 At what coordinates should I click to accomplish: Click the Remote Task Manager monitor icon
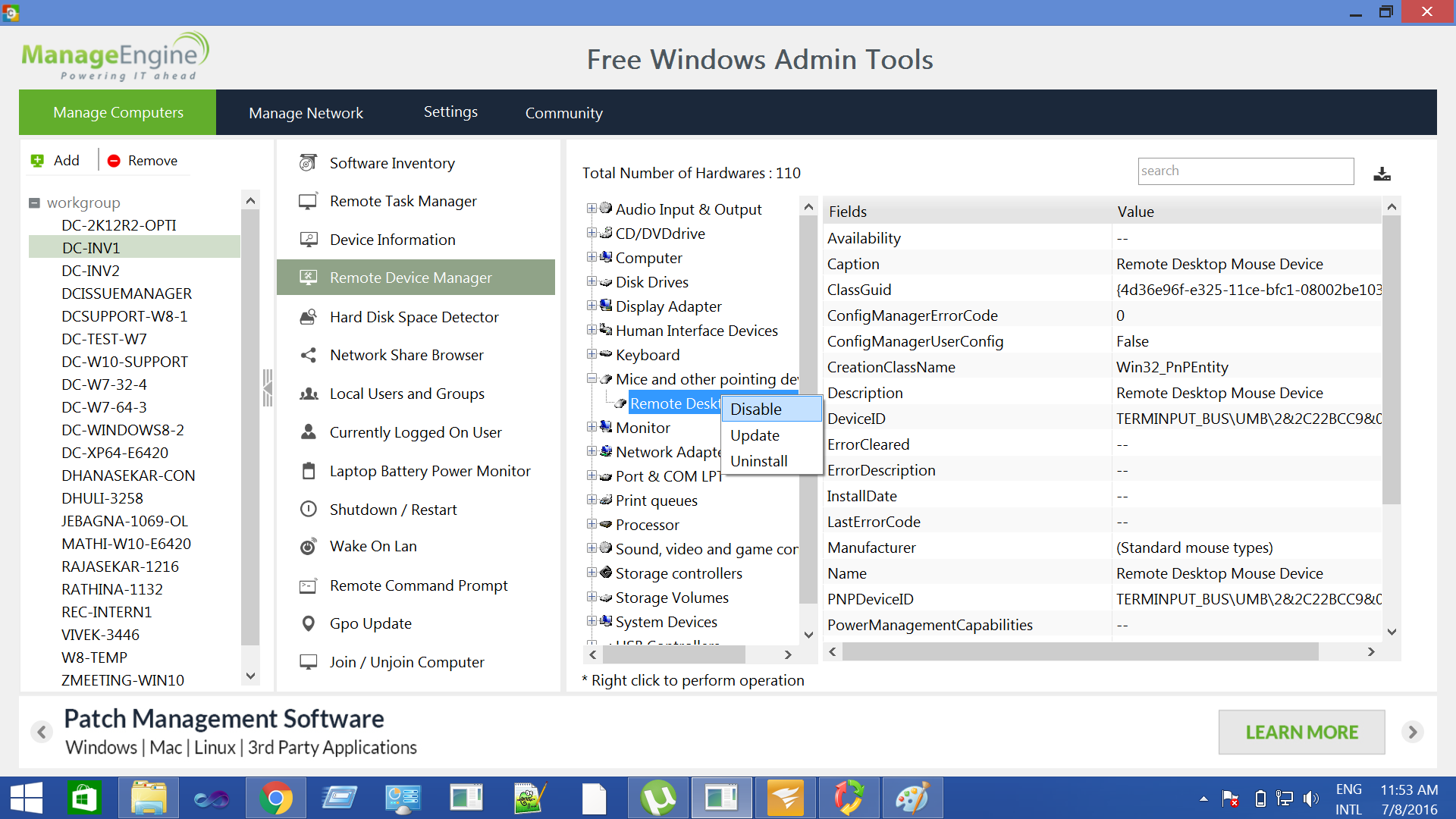point(308,202)
